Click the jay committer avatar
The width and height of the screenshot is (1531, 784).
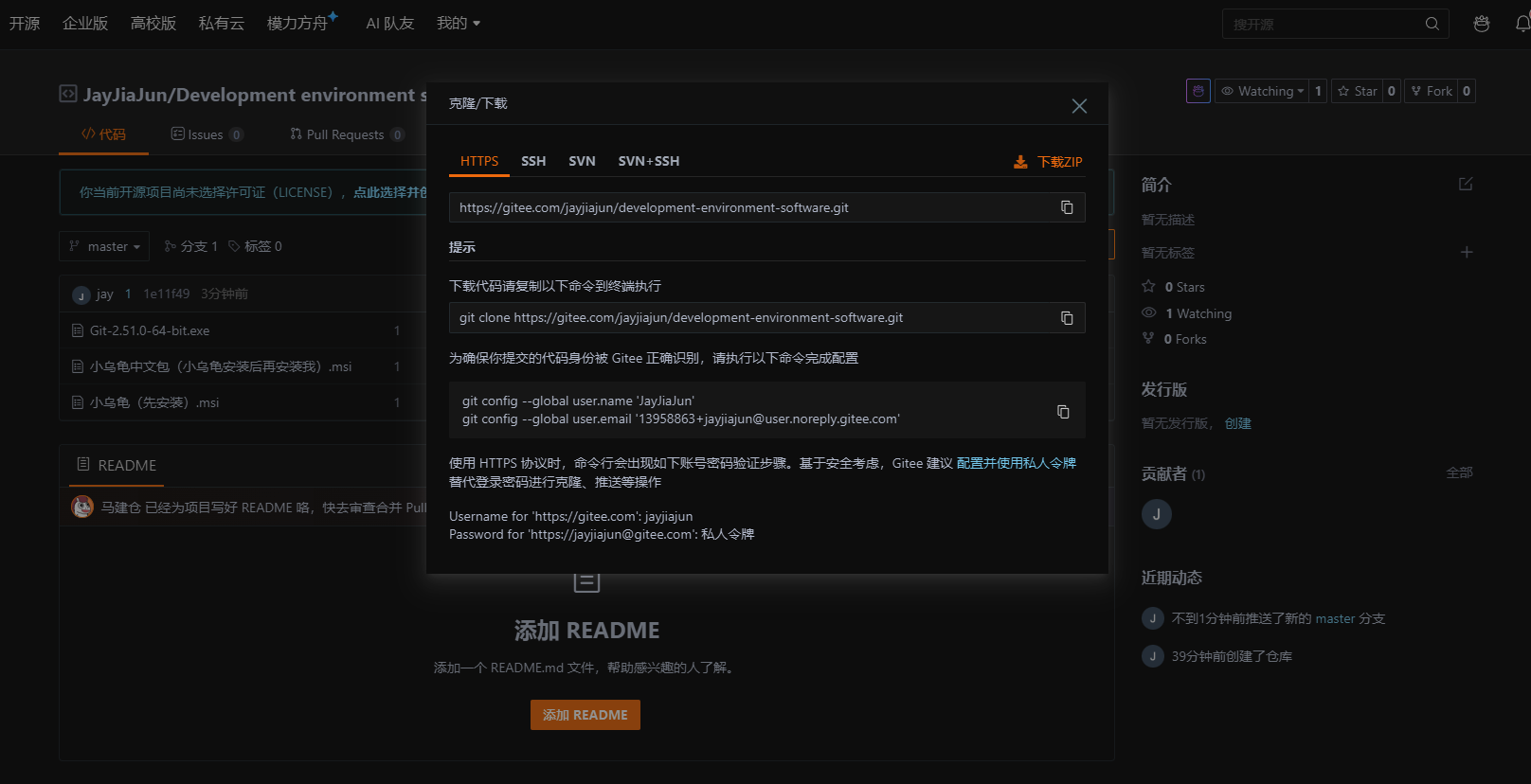pos(81,294)
